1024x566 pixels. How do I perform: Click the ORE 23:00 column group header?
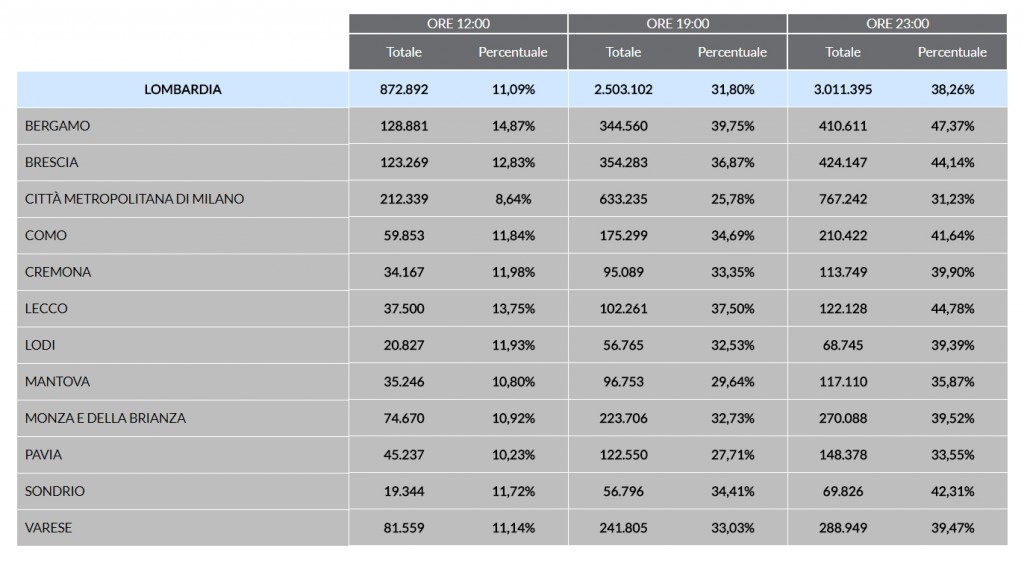pos(897,24)
